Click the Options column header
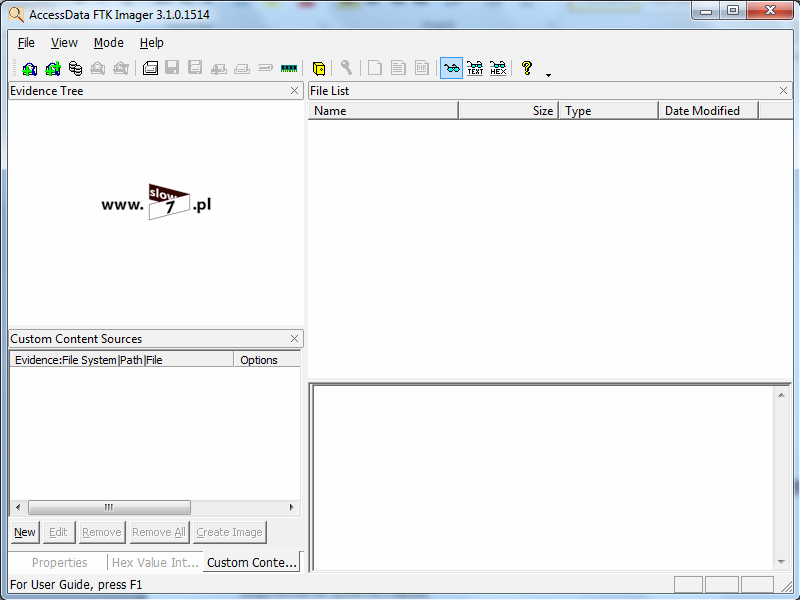The width and height of the screenshot is (800, 600). click(x=267, y=360)
